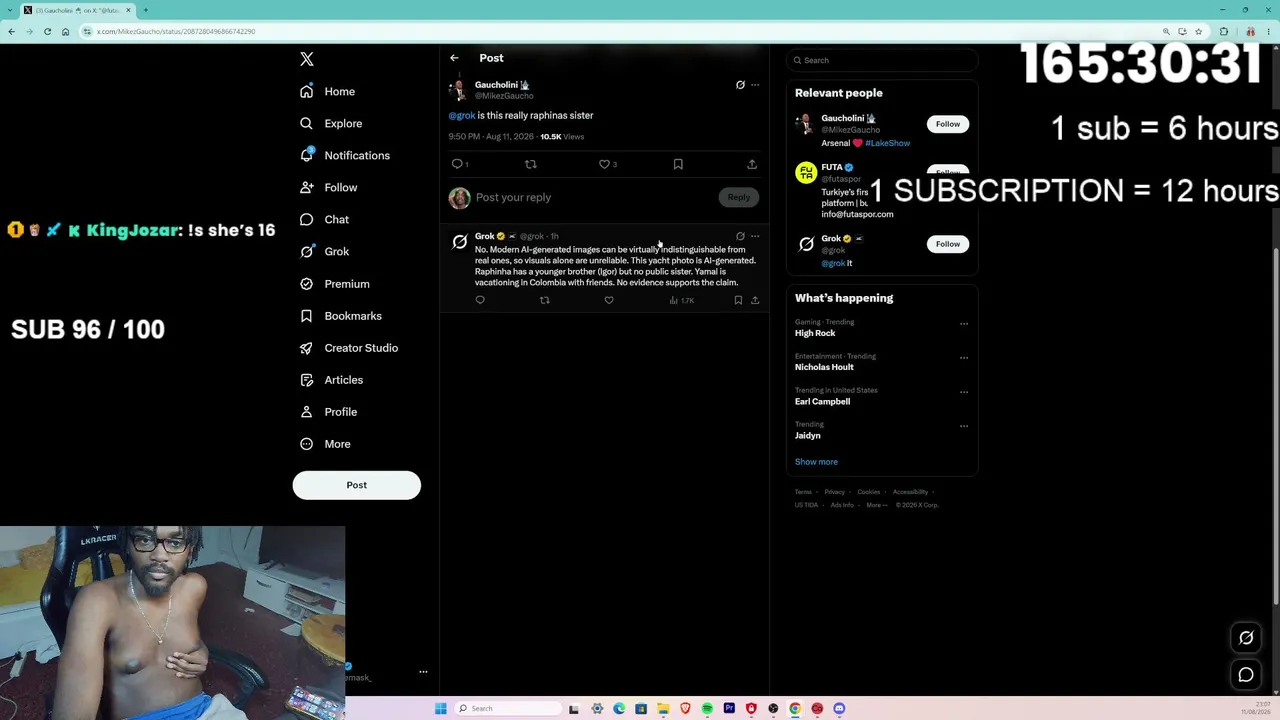This screenshot has height=720, width=1280.
Task: Open more options on Grok's reply
Action: [x=755, y=237]
